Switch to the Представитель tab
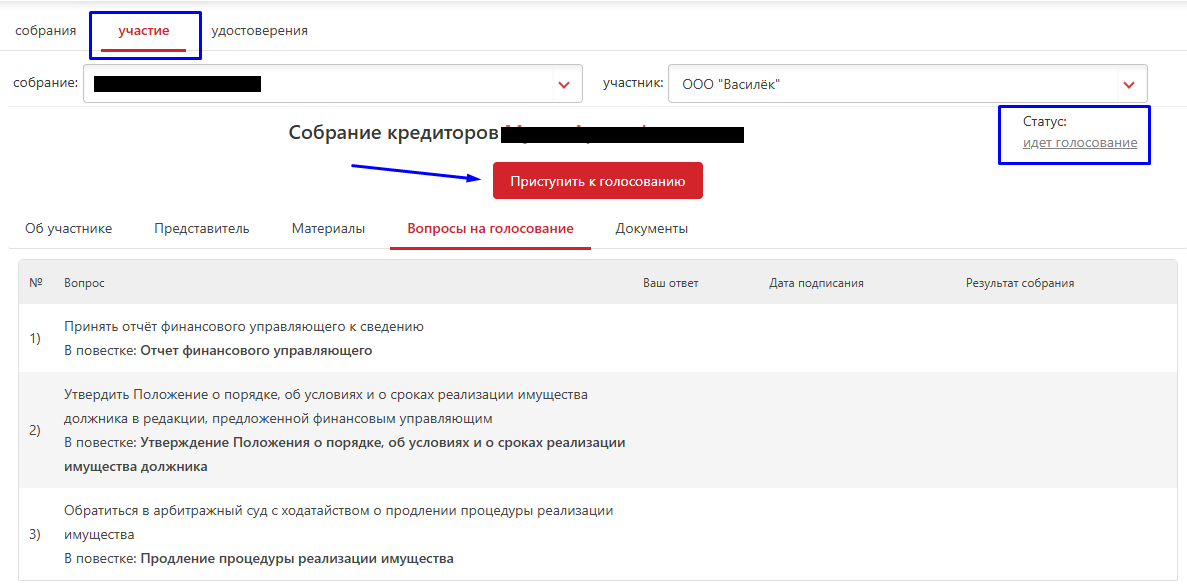 pyautogui.click(x=201, y=229)
